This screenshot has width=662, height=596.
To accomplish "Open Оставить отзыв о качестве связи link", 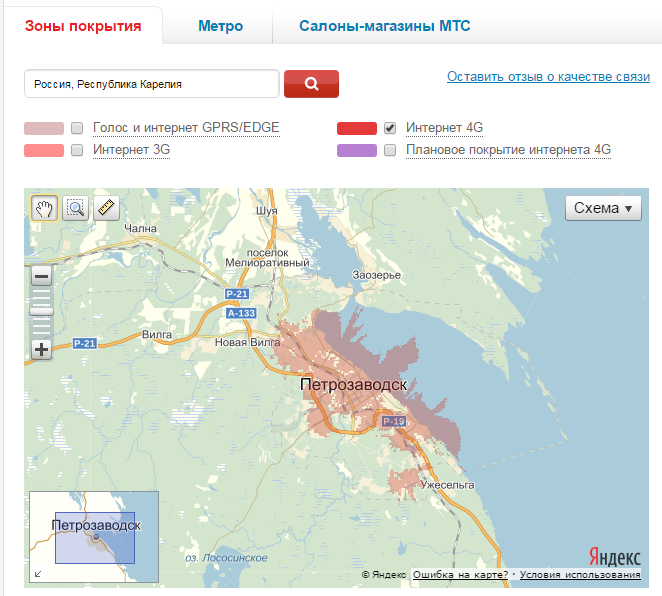I will click(x=548, y=77).
